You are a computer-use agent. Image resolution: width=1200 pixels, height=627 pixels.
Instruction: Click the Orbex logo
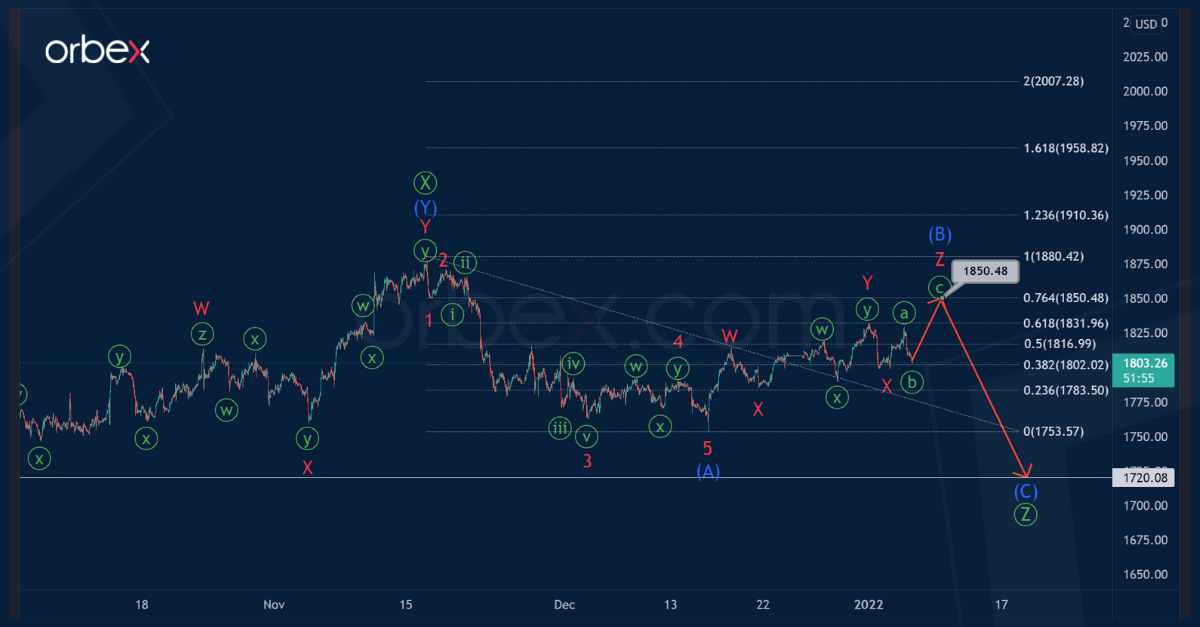97,49
